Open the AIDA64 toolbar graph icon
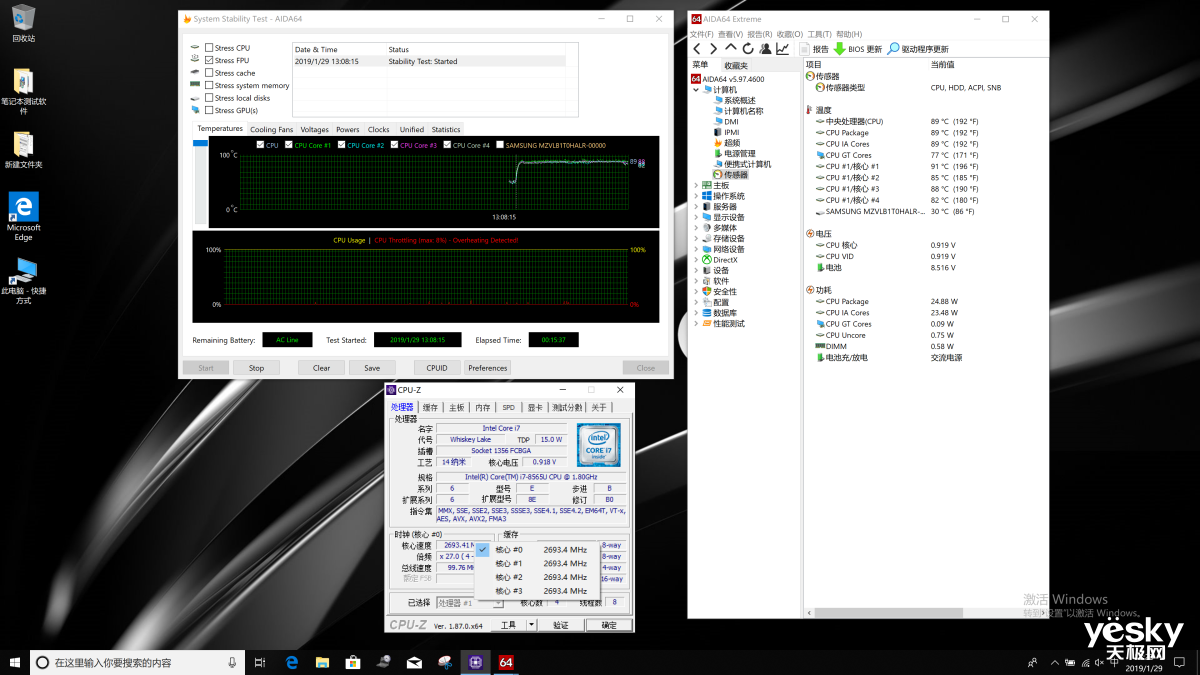This screenshot has height=675, width=1200. [x=782, y=49]
